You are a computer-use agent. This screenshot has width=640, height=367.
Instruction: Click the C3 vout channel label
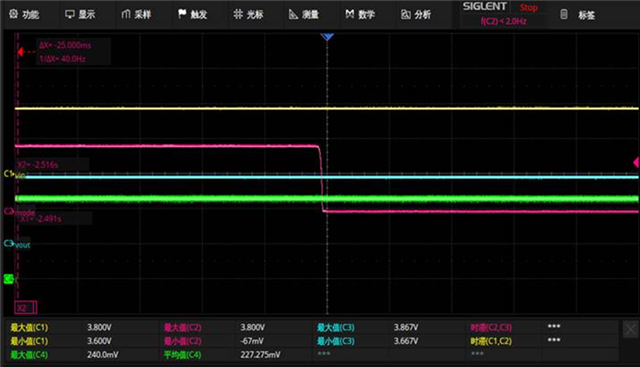17,244
